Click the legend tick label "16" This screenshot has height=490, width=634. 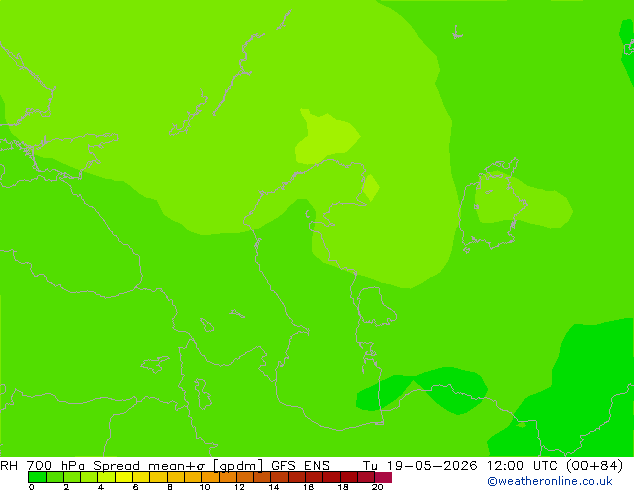point(308,487)
